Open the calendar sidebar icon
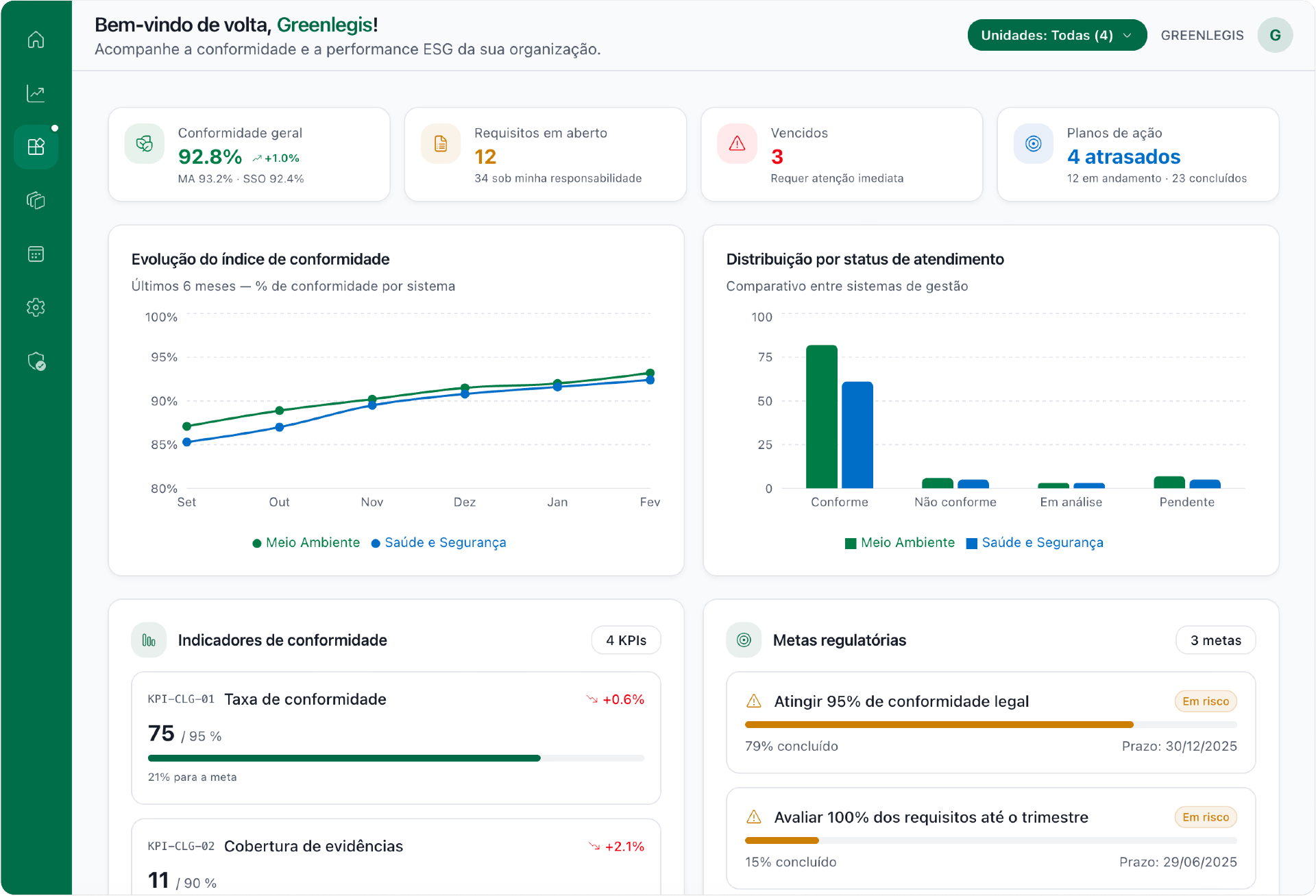 click(36, 254)
